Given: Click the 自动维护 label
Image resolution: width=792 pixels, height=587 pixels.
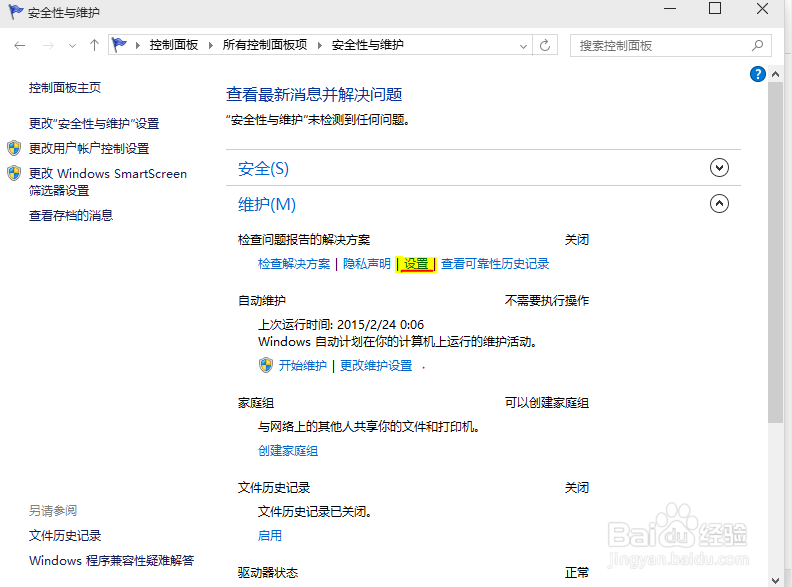Looking at the screenshot, I should click(262, 301).
